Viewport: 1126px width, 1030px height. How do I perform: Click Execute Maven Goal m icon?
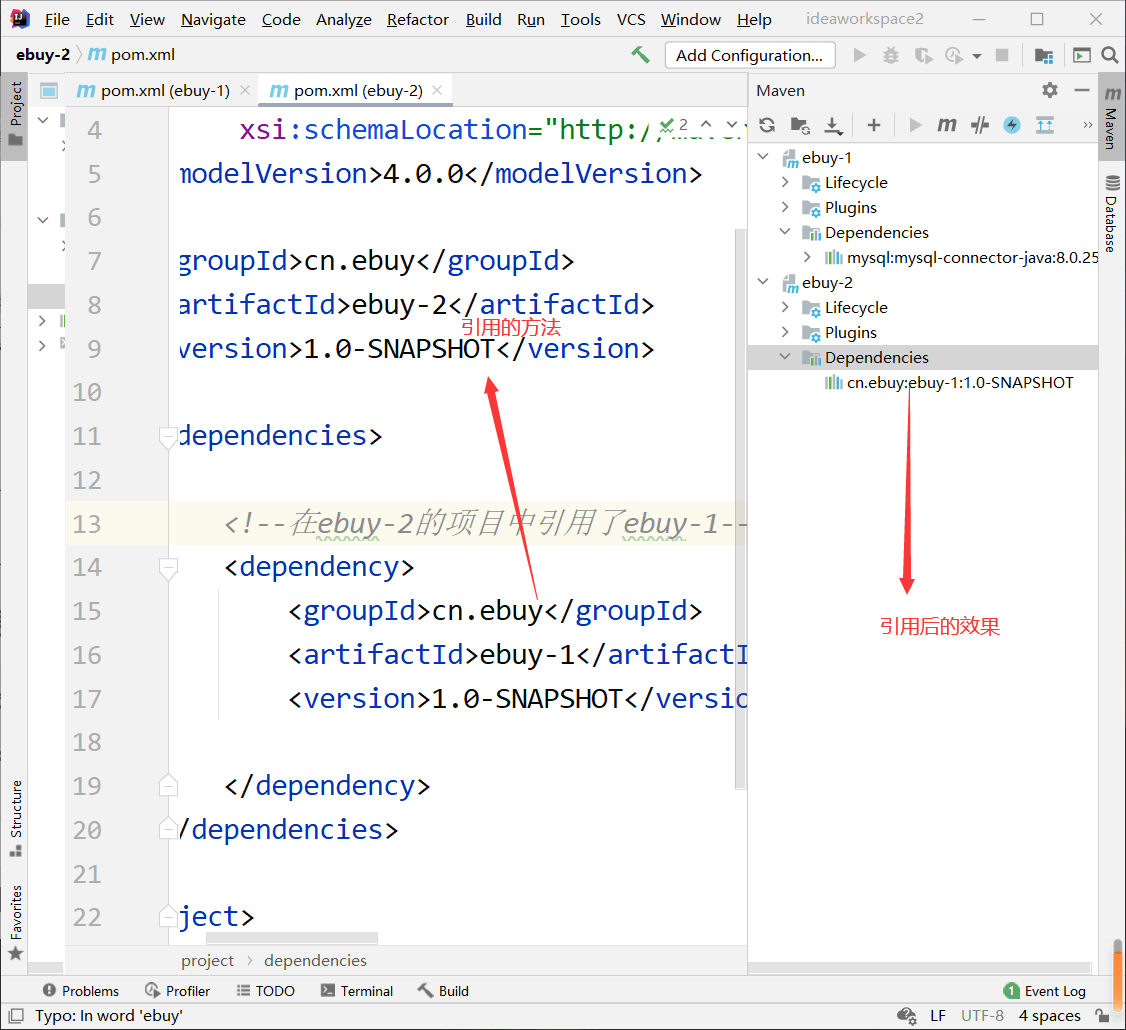point(946,126)
